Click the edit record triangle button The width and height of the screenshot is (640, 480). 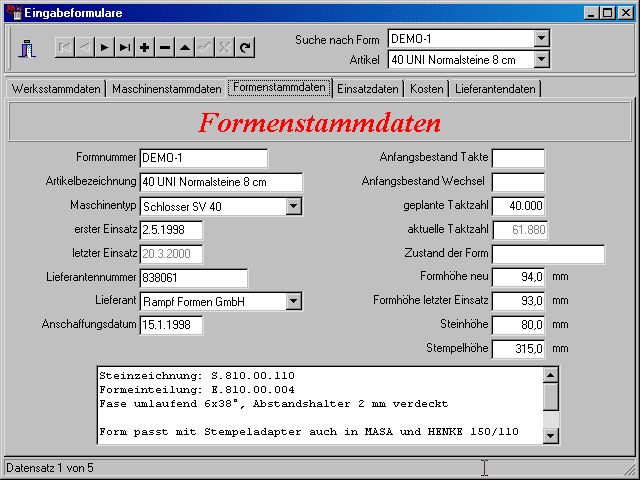click(x=185, y=47)
